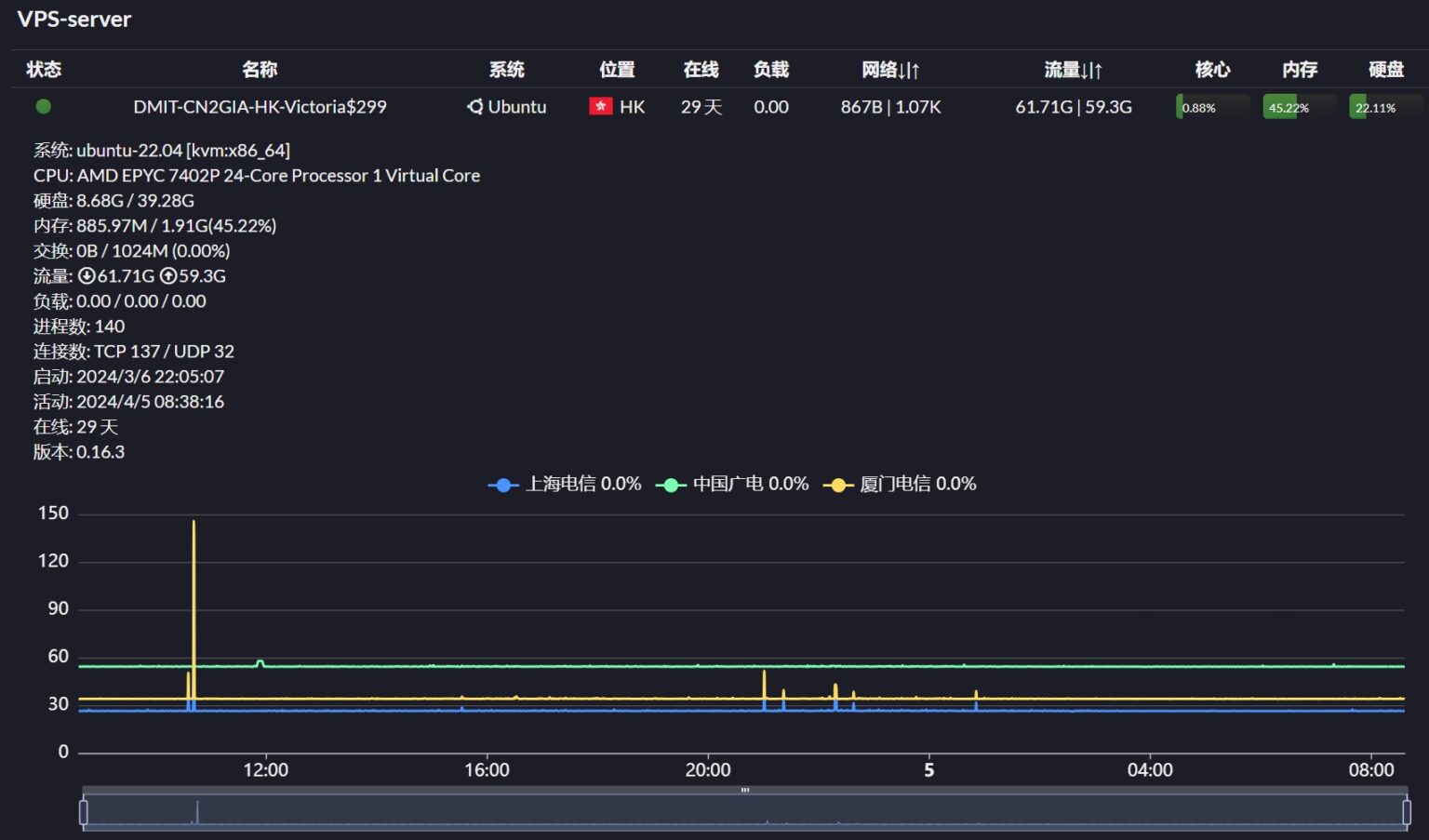Click the 位置 column header

[617, 69]
